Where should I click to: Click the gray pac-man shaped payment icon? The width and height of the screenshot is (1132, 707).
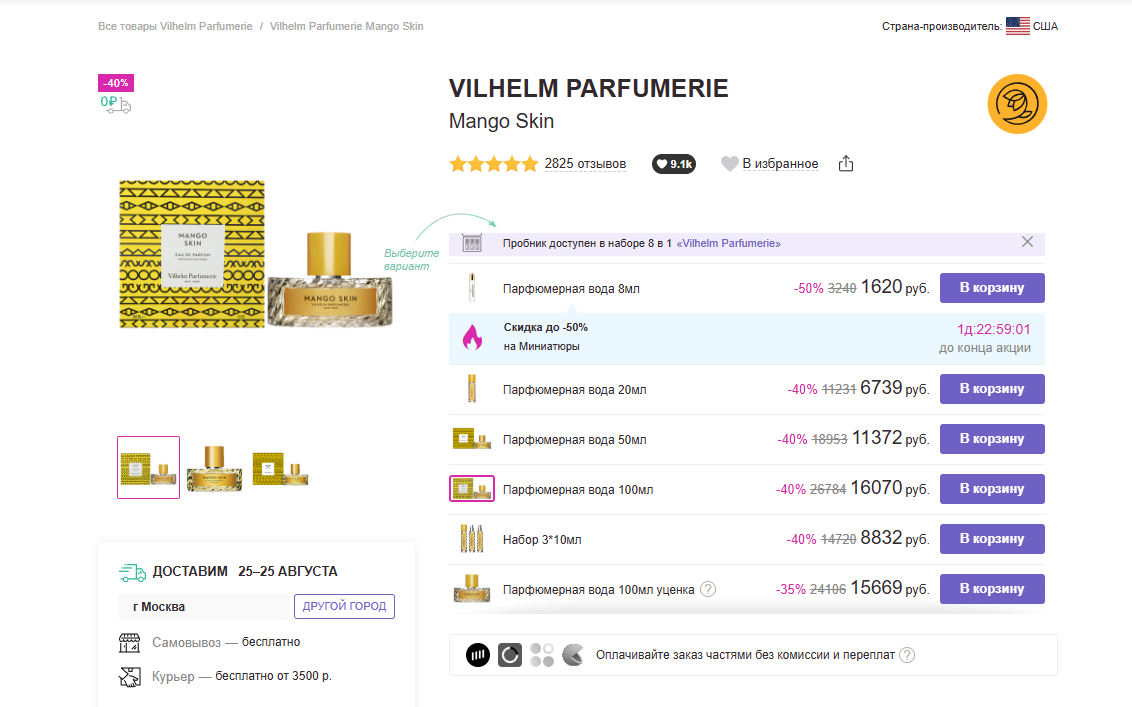pos(572,655)
